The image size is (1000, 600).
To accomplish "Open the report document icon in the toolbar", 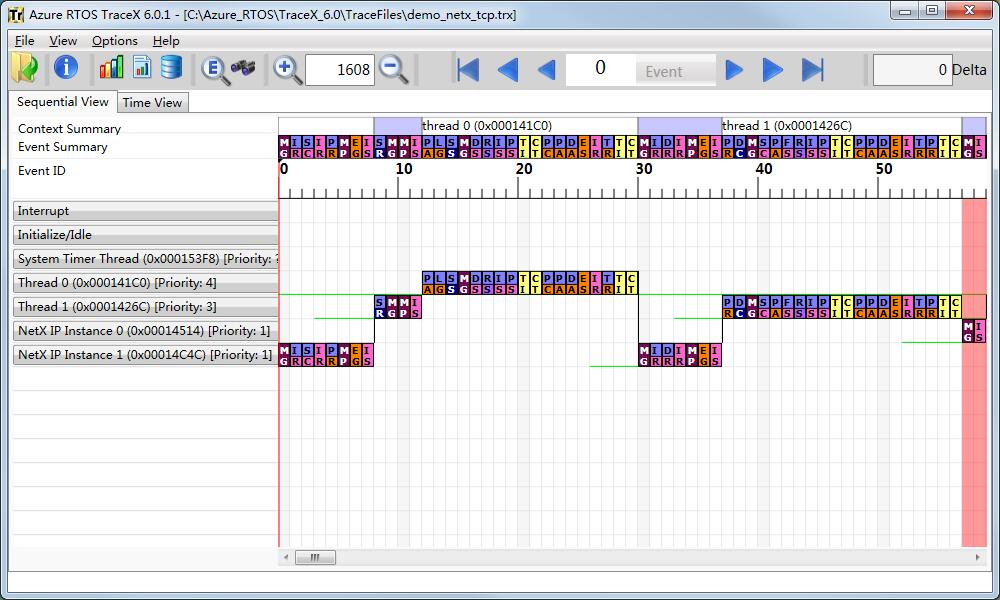I will click(x=142, y=67).
